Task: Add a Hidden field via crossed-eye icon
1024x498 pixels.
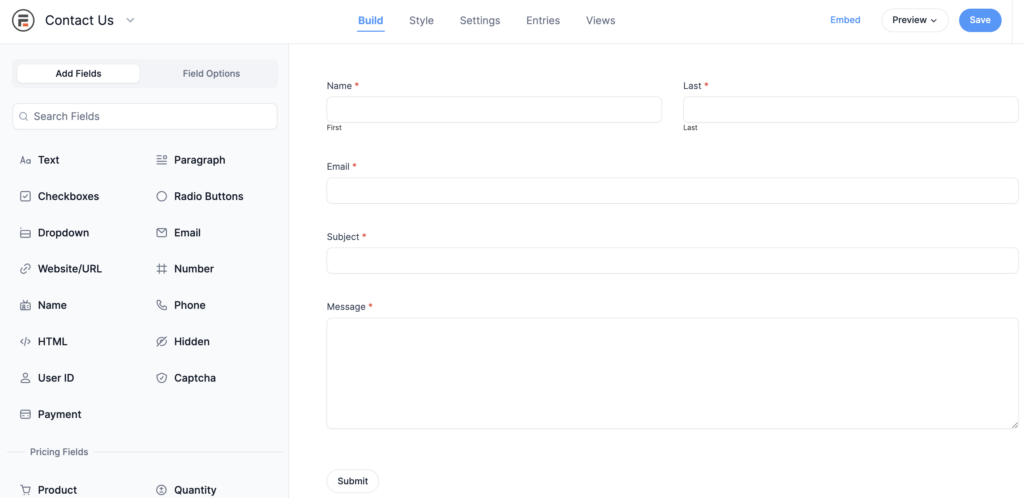Action: pyautogui.click(x=162, y=341)
